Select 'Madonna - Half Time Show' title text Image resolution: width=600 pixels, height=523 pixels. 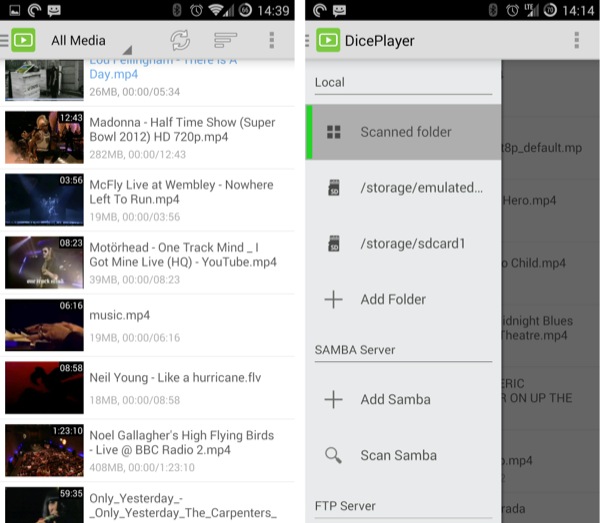[x=182, y=130]
